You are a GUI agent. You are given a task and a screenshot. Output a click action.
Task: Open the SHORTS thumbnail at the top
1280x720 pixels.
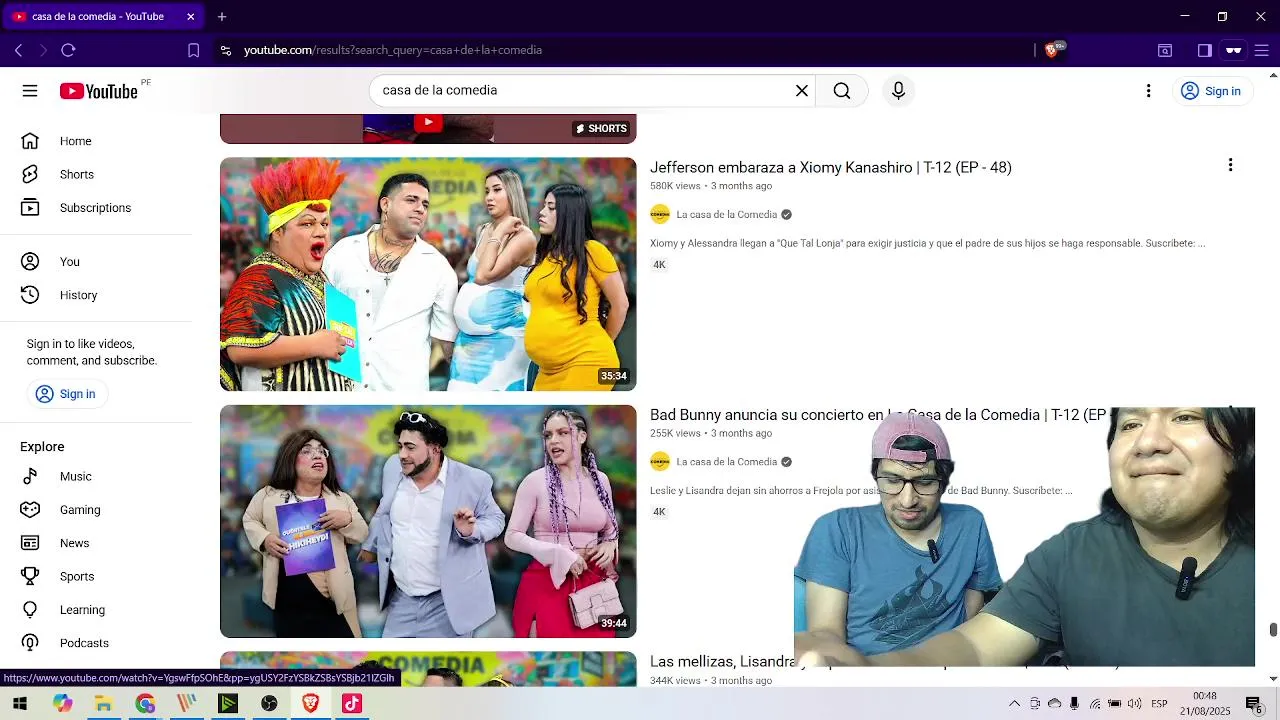(428, 128)
